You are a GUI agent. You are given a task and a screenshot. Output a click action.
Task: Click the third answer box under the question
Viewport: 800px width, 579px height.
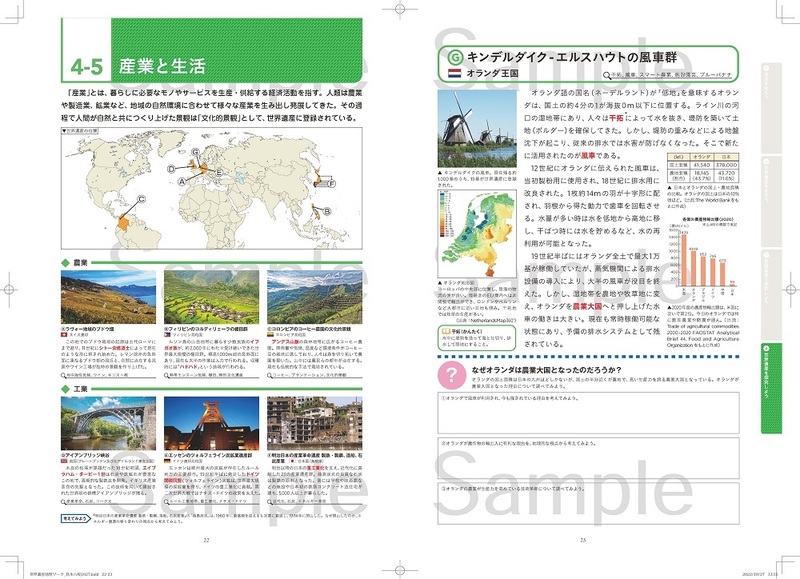(588, 504)
